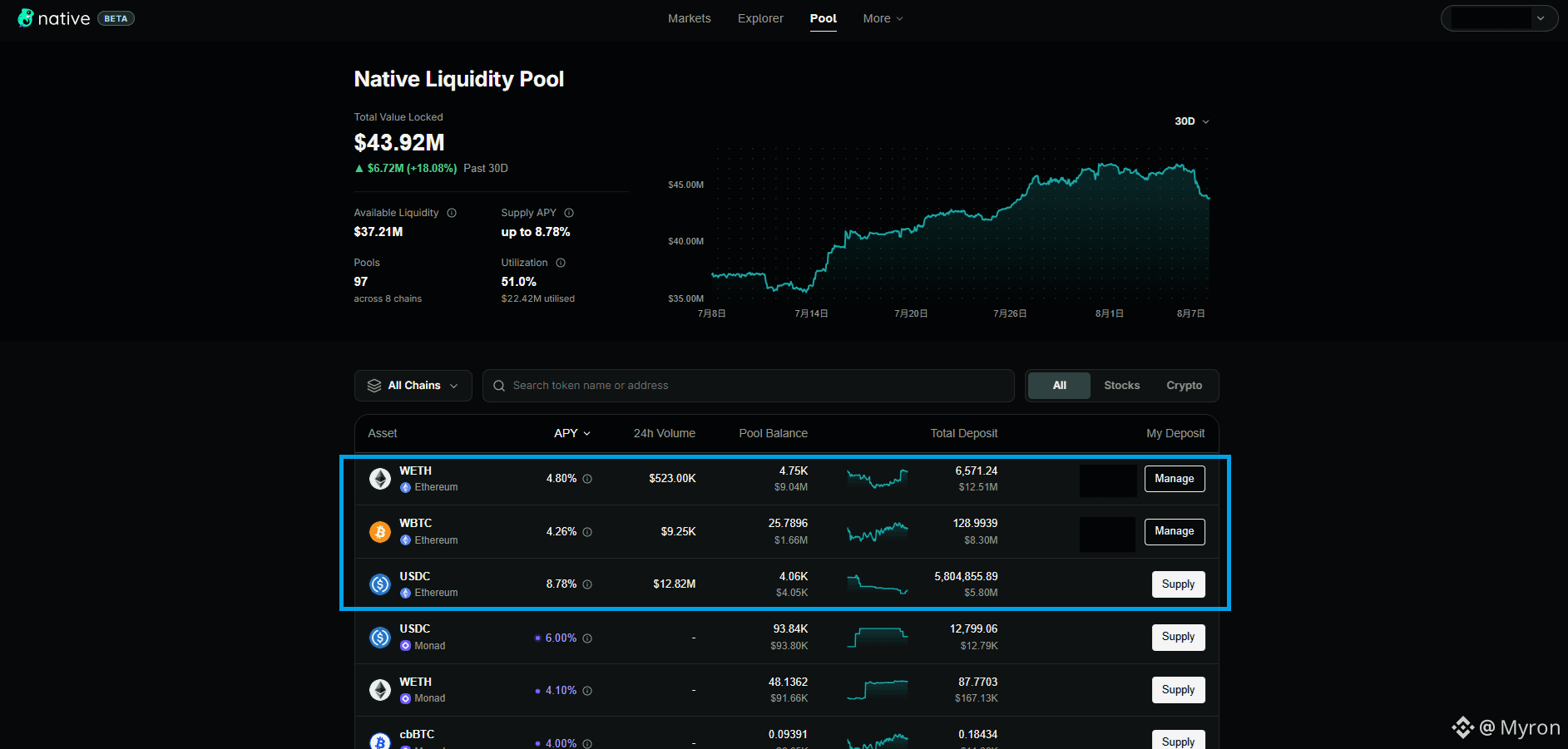This screenshot has width=1568, height=749.
Task: Click the $43.92M total value
Action: click(399, 143)
